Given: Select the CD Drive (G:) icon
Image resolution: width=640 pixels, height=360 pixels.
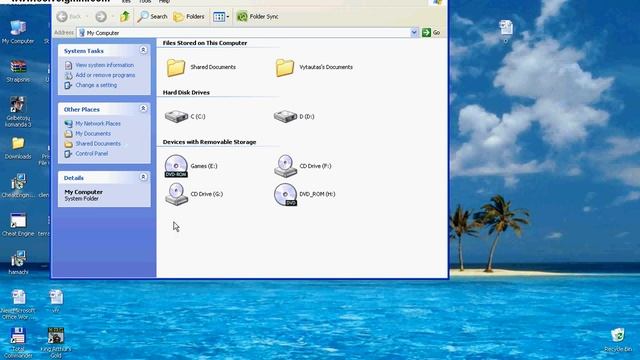Looking at the screenshot, I should point(176,194).
